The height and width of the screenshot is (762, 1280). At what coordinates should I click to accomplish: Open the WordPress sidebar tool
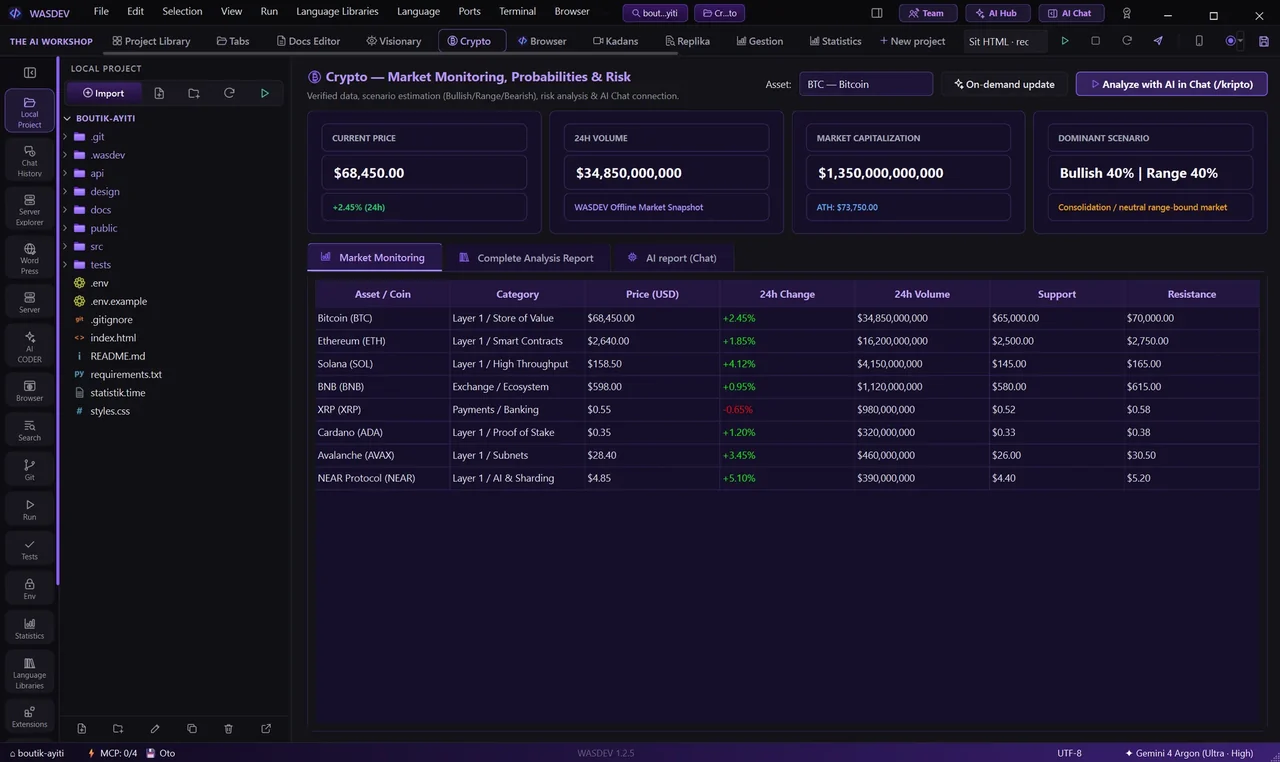[30, 258]
